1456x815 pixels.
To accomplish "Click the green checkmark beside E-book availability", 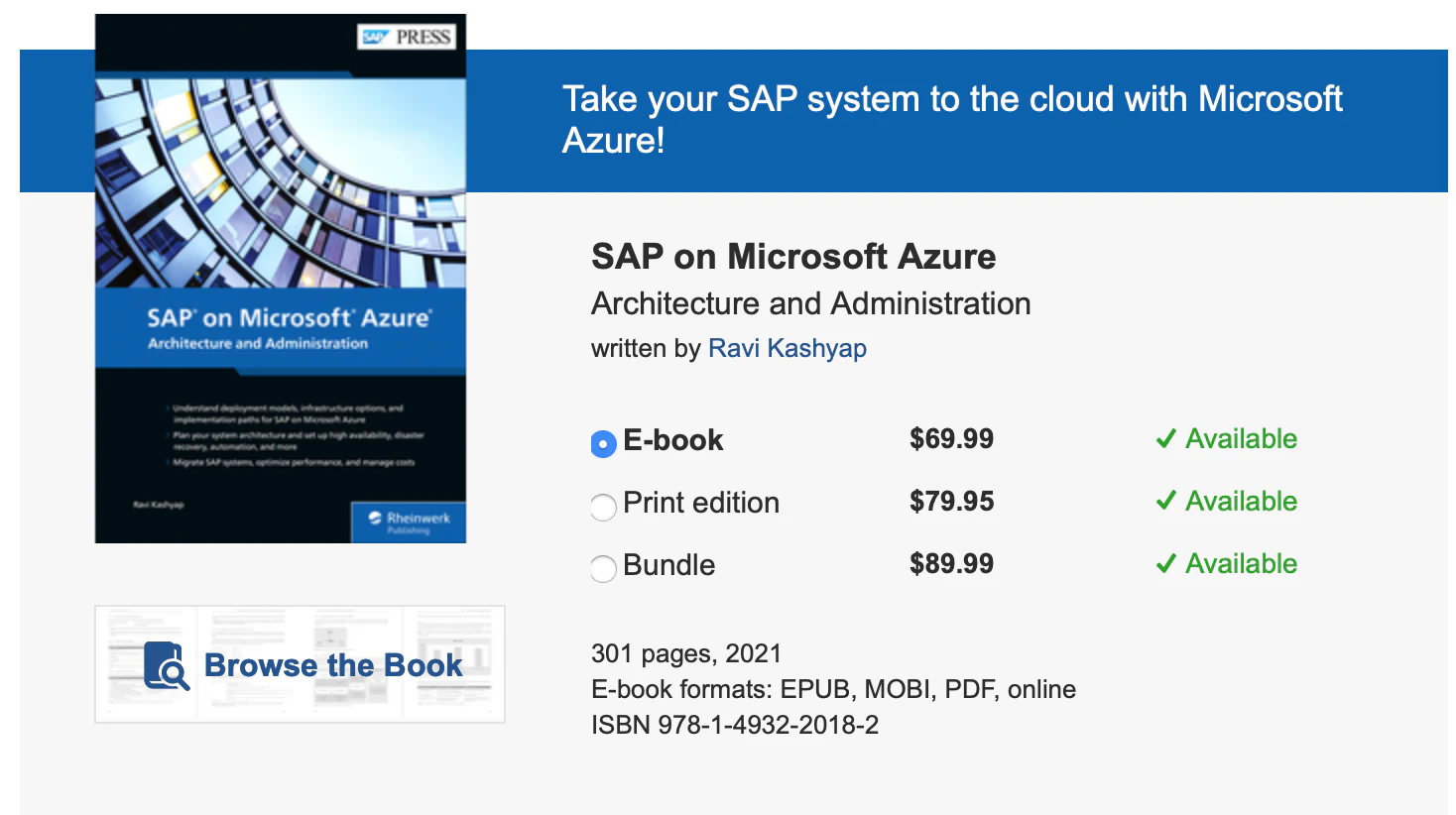I will coord(1166,439).
